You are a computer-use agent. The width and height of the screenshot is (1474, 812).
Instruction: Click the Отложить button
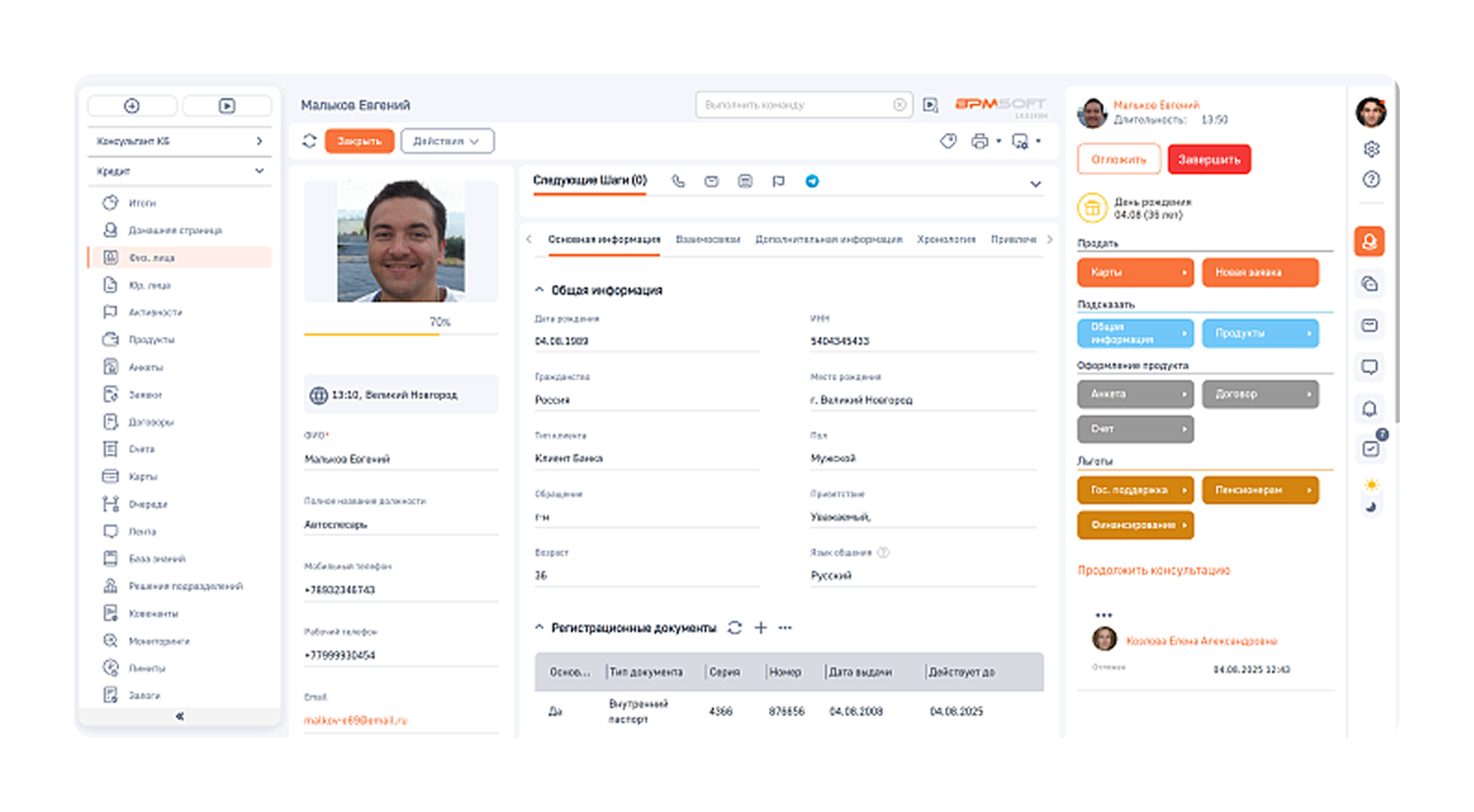click(1119, 159)
